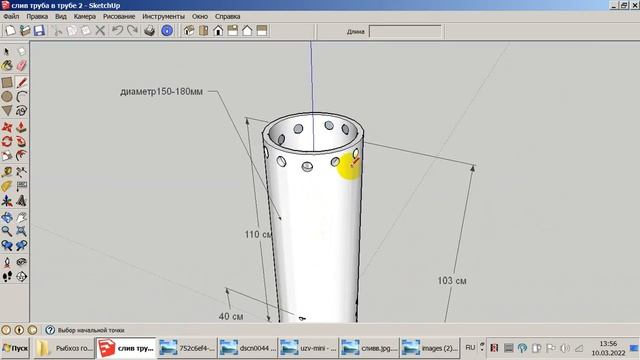Activate the Look Around eye tool

(x=21, y=262)
